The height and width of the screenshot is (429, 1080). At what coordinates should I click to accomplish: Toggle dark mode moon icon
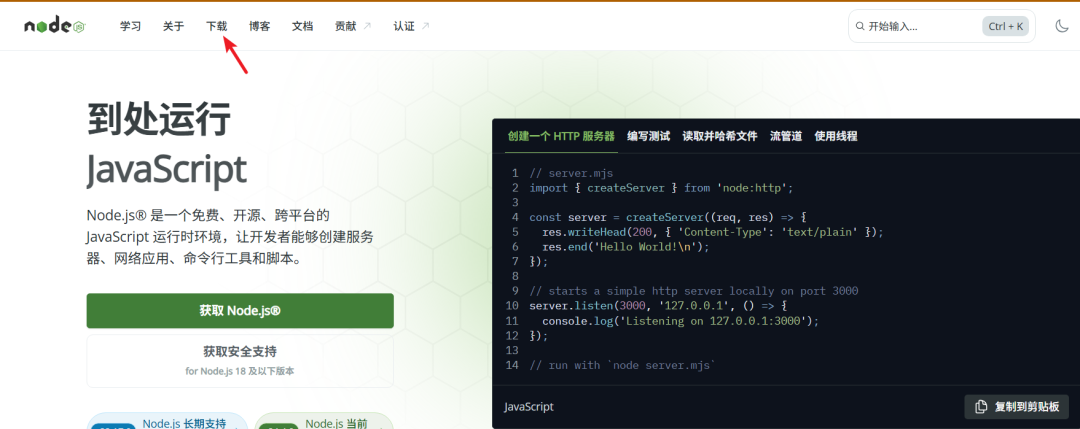[1061, 26]
